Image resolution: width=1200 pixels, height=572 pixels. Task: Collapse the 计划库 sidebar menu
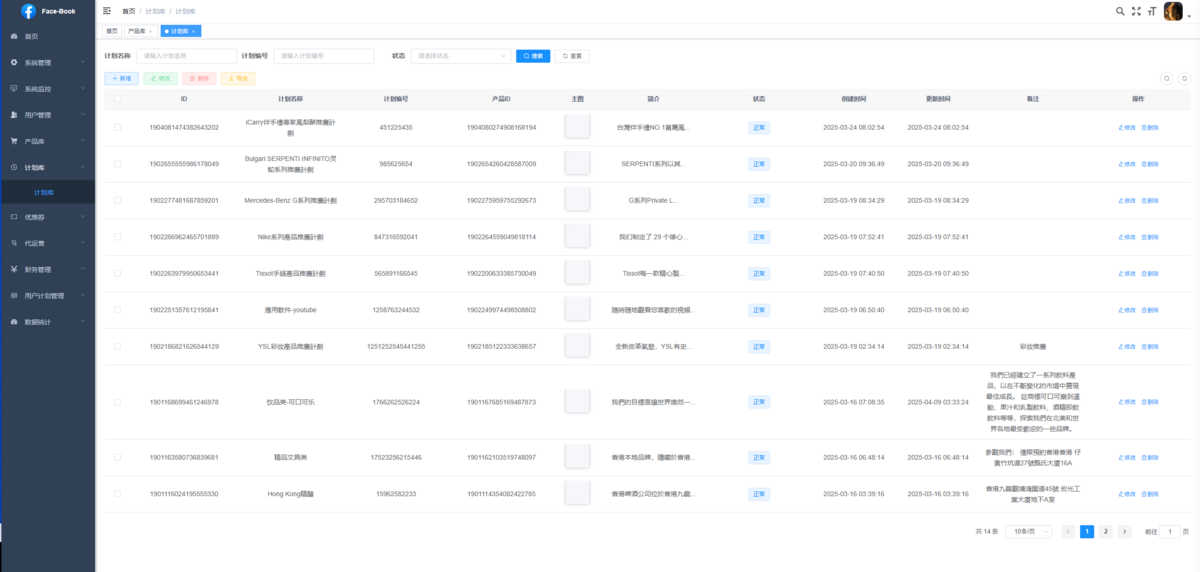click(x=48, y=167)
